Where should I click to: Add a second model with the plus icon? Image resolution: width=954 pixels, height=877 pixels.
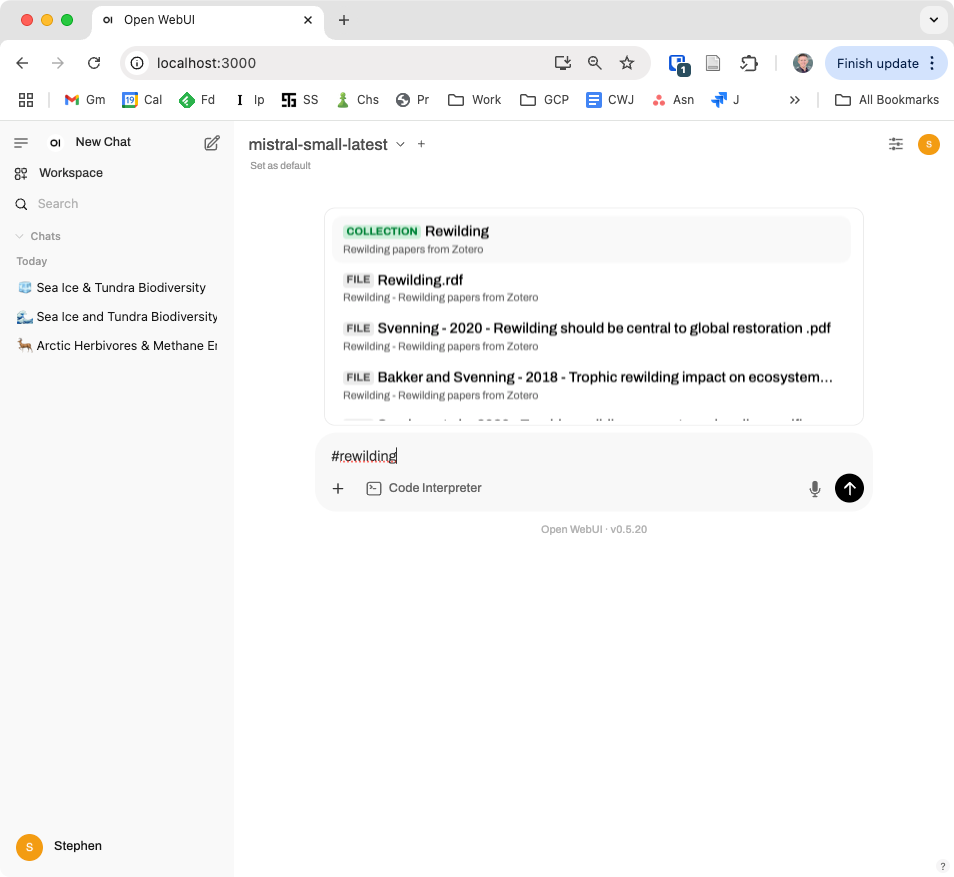421,144
